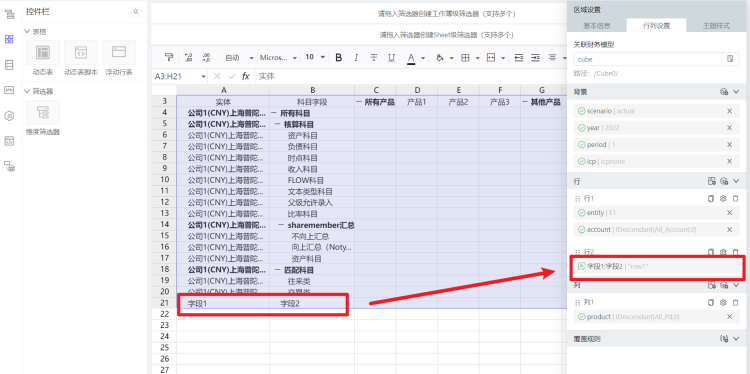Screen dimensions: 750x374
Task: Decrease indent in toolbar
Action: pyautogui.click(x=518, y=57)
